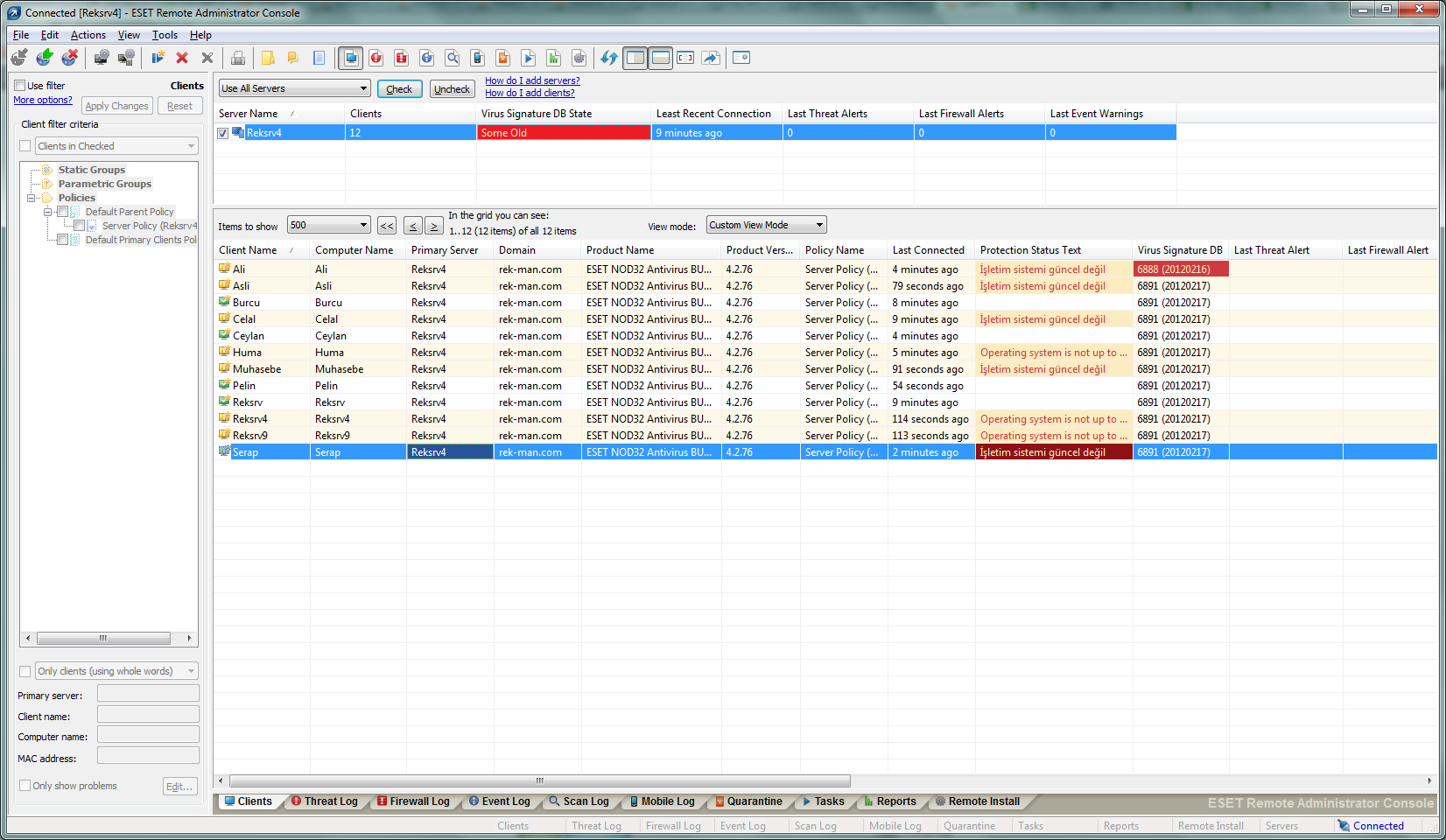Open the Clients in Checked dropdown

pyautogui.click(x=116, y=146)
